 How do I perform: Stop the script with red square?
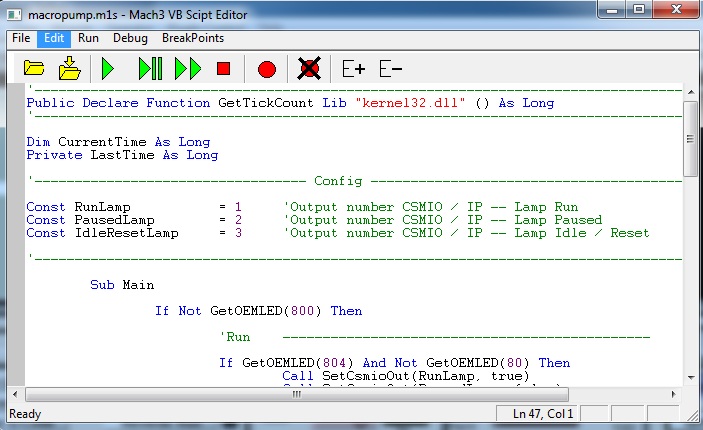(x=224, y=69)
